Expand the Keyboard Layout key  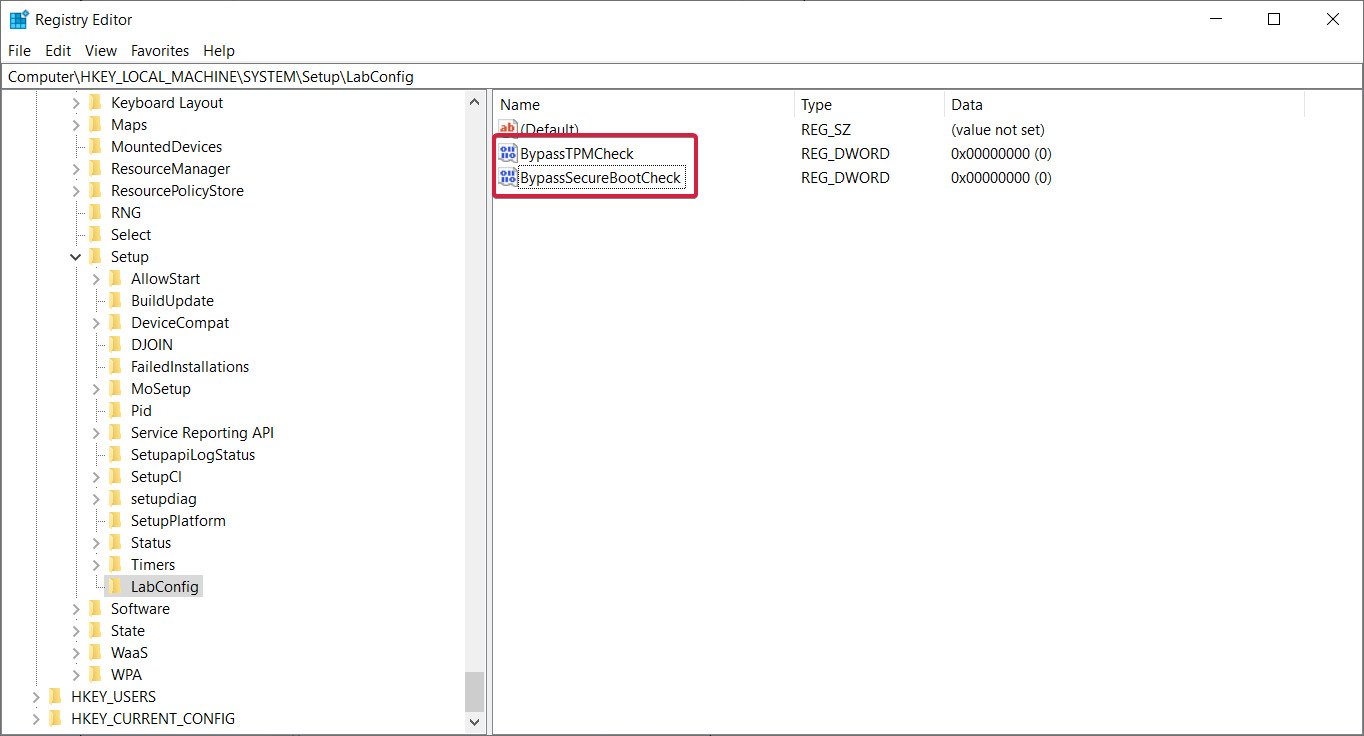click(76, 103)
